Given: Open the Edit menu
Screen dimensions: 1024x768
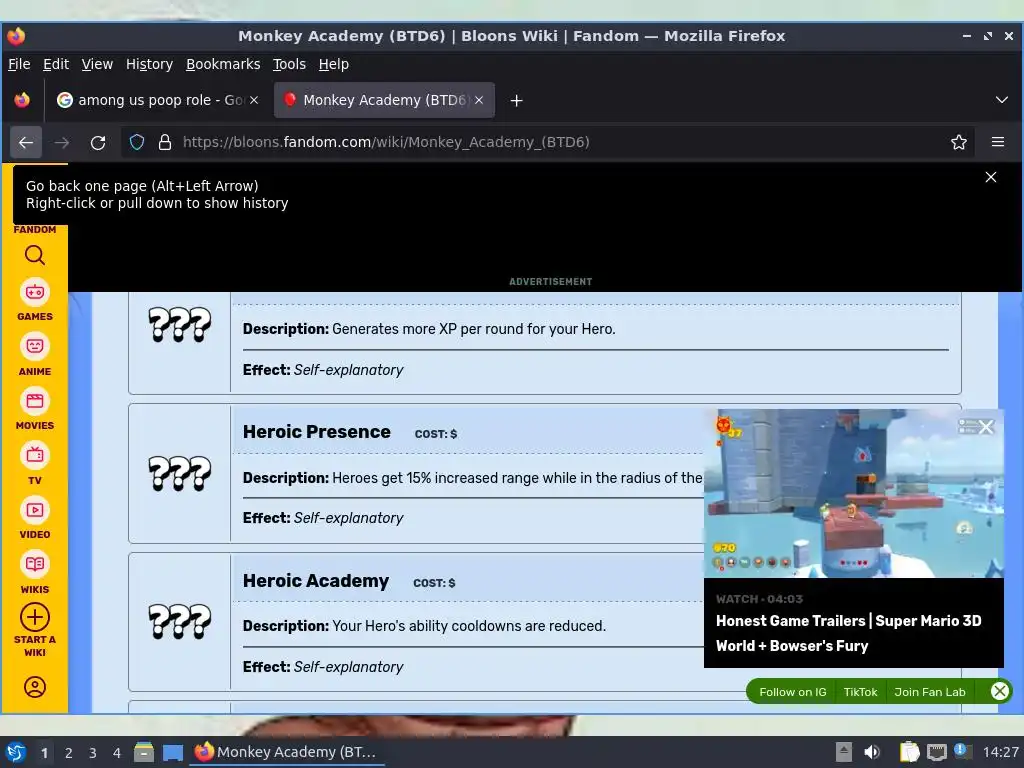Looking at the screenshot, I should coord(56,64).
